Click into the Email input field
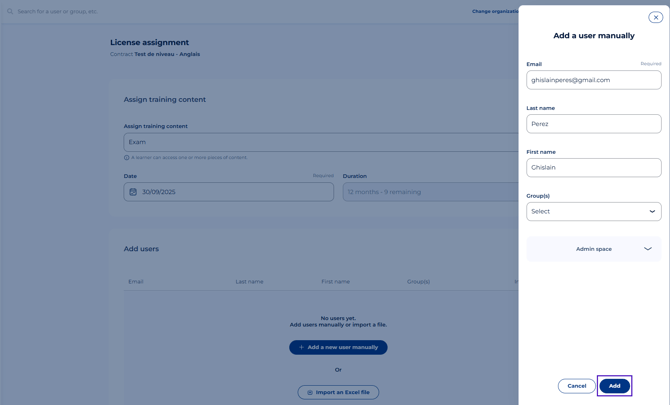The height and width of the screenshot is (405, 670). 593,80
